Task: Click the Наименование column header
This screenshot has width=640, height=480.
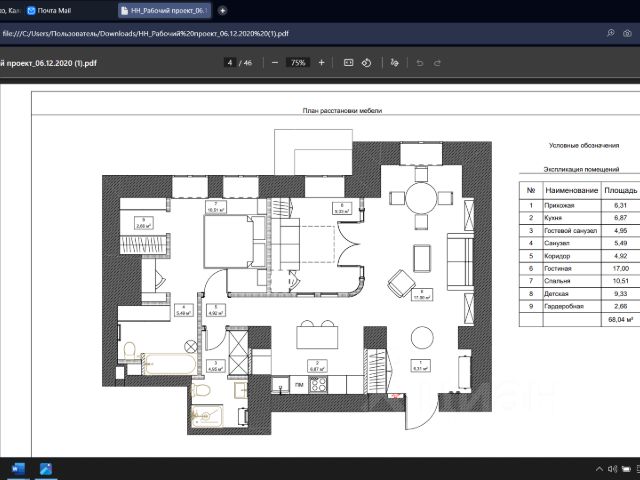Action: click(x=571, y=190)
